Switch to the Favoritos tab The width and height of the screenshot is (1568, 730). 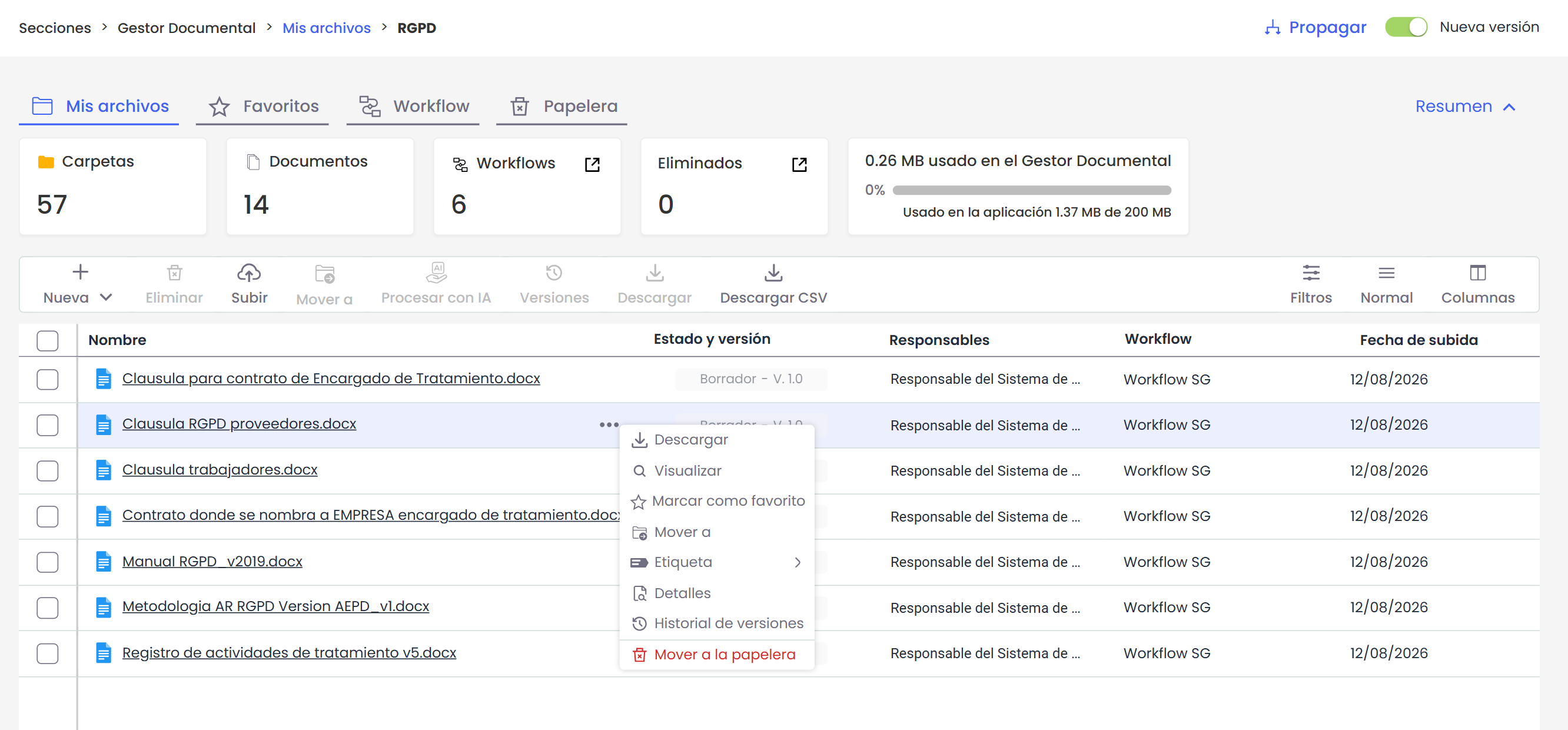pyautogui.click(x=263, y=107)
